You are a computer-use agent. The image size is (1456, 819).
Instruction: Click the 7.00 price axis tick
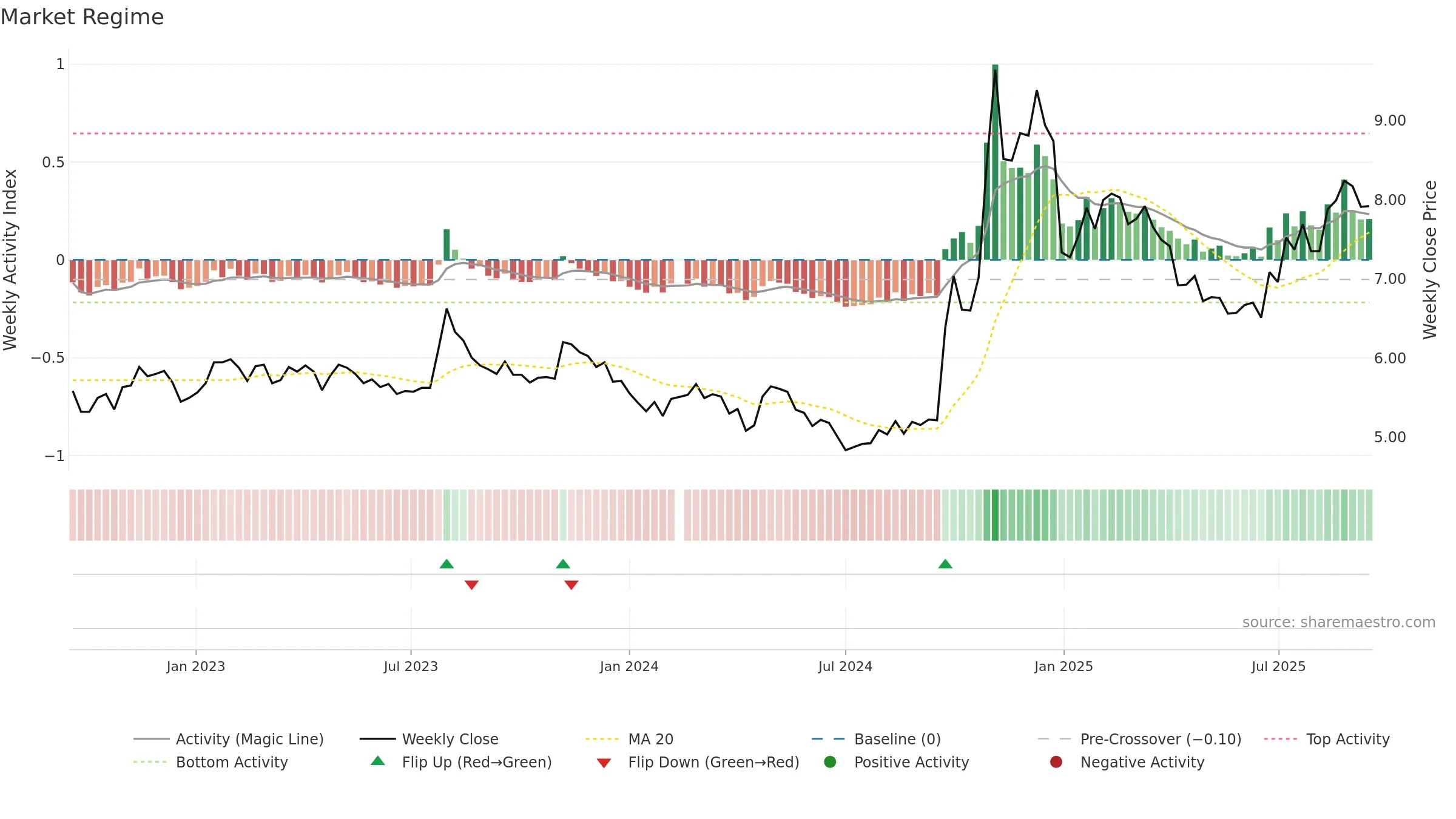click(1390, 279)
